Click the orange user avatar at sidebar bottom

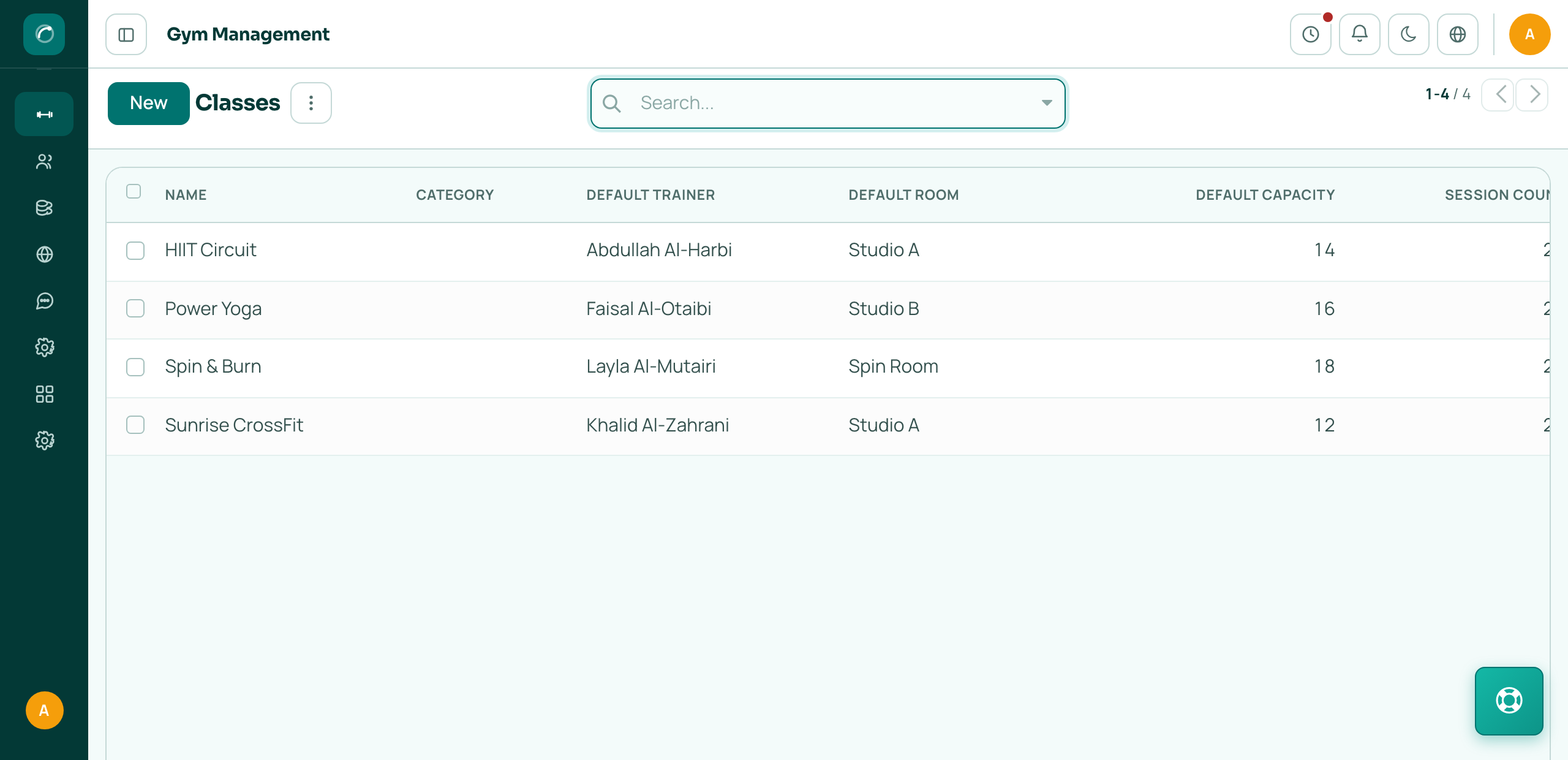(44, 710)
